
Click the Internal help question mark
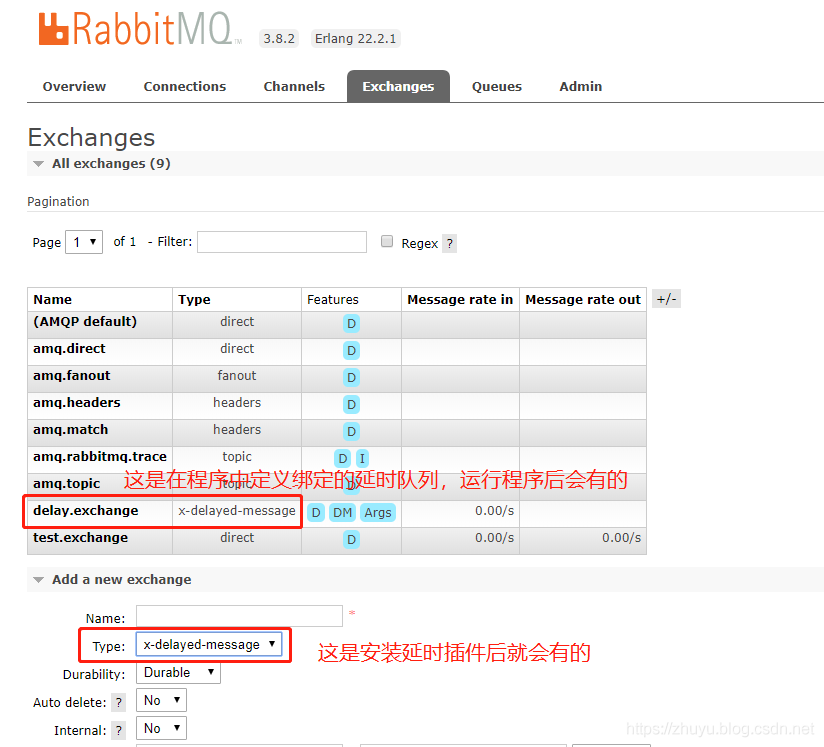[x=118, y=730]
